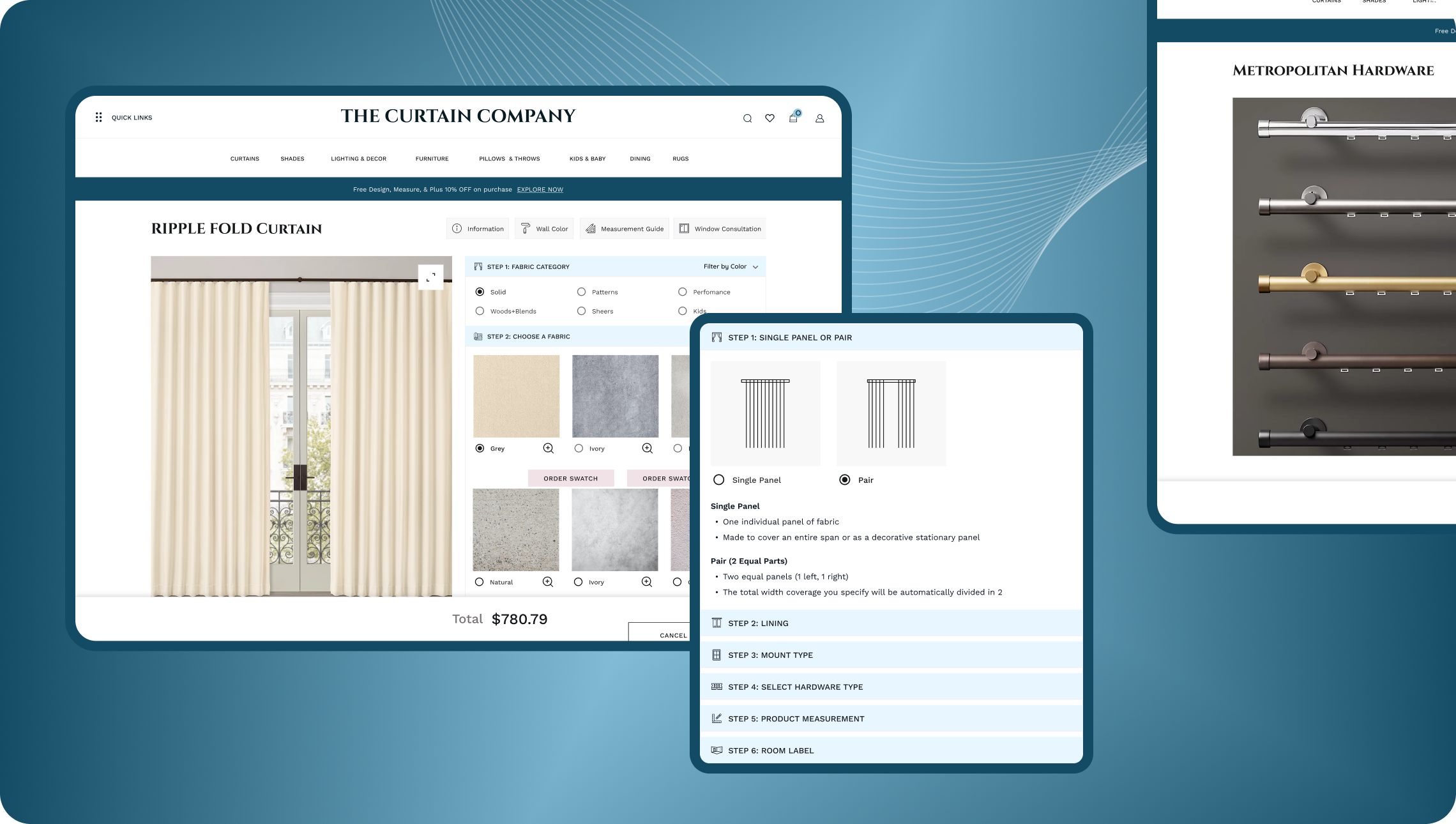Image resolution: width=1456 pixels, height=824 pixels.
Task: Open the Pillows & Throws menu item
Action: point(509,159)
